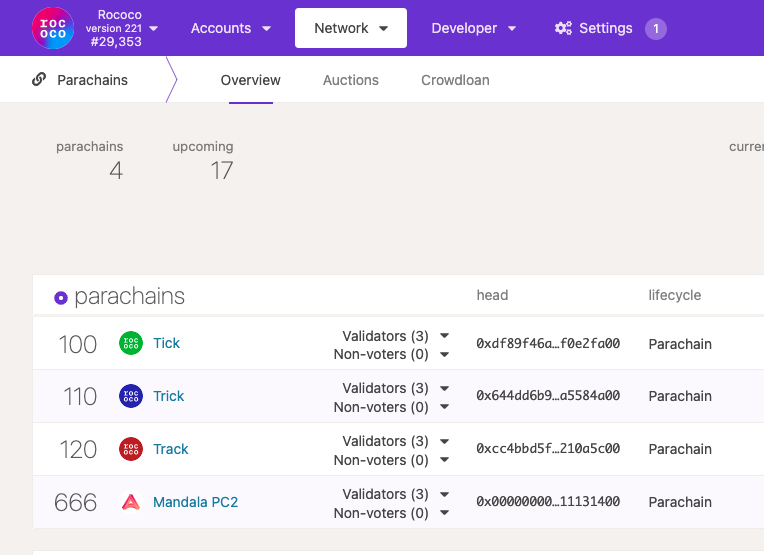Click head hash 0x644dd6b9…a5584a00

pyautogui.click(x=548, y=395)
